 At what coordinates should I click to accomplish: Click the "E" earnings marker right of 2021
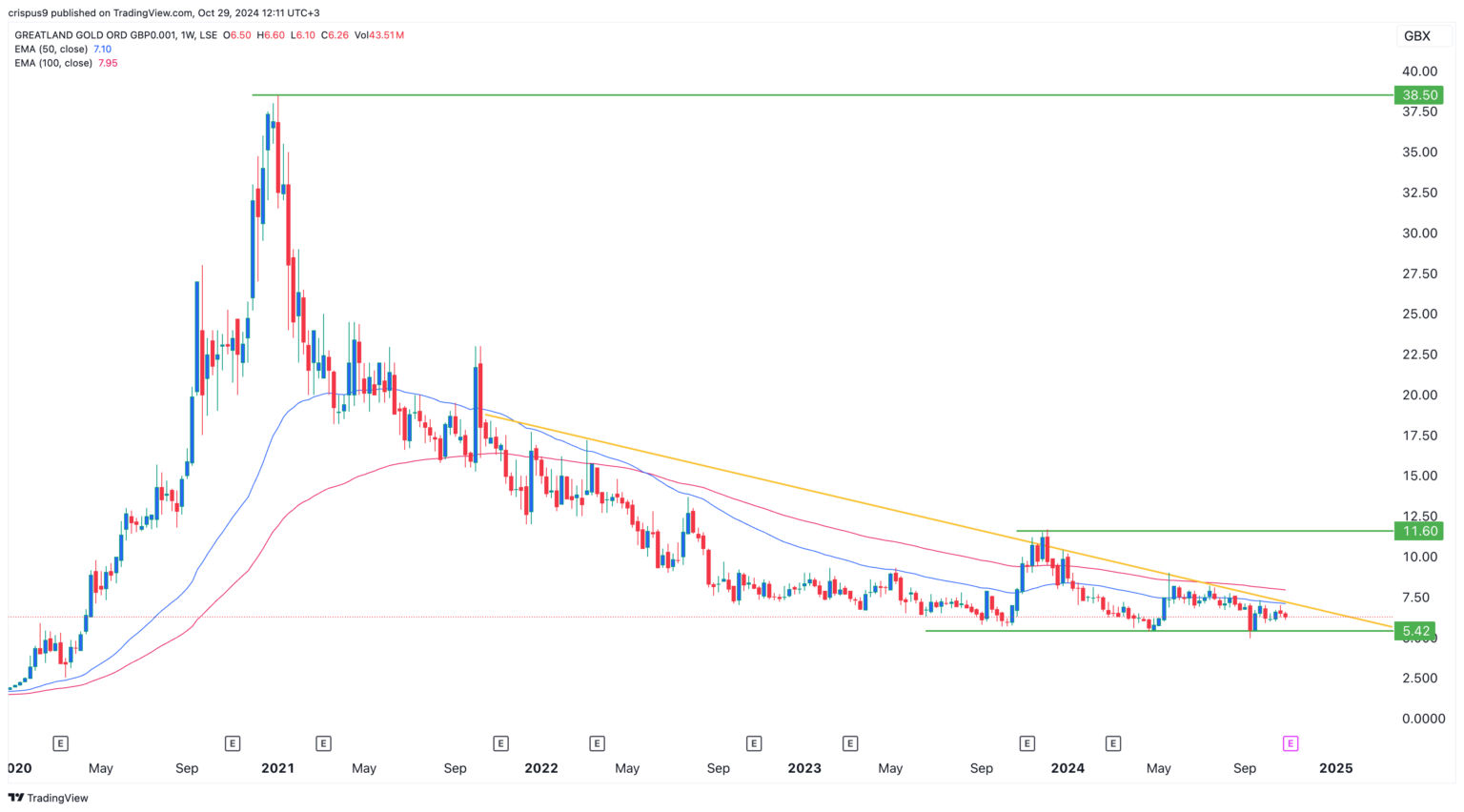324,743
